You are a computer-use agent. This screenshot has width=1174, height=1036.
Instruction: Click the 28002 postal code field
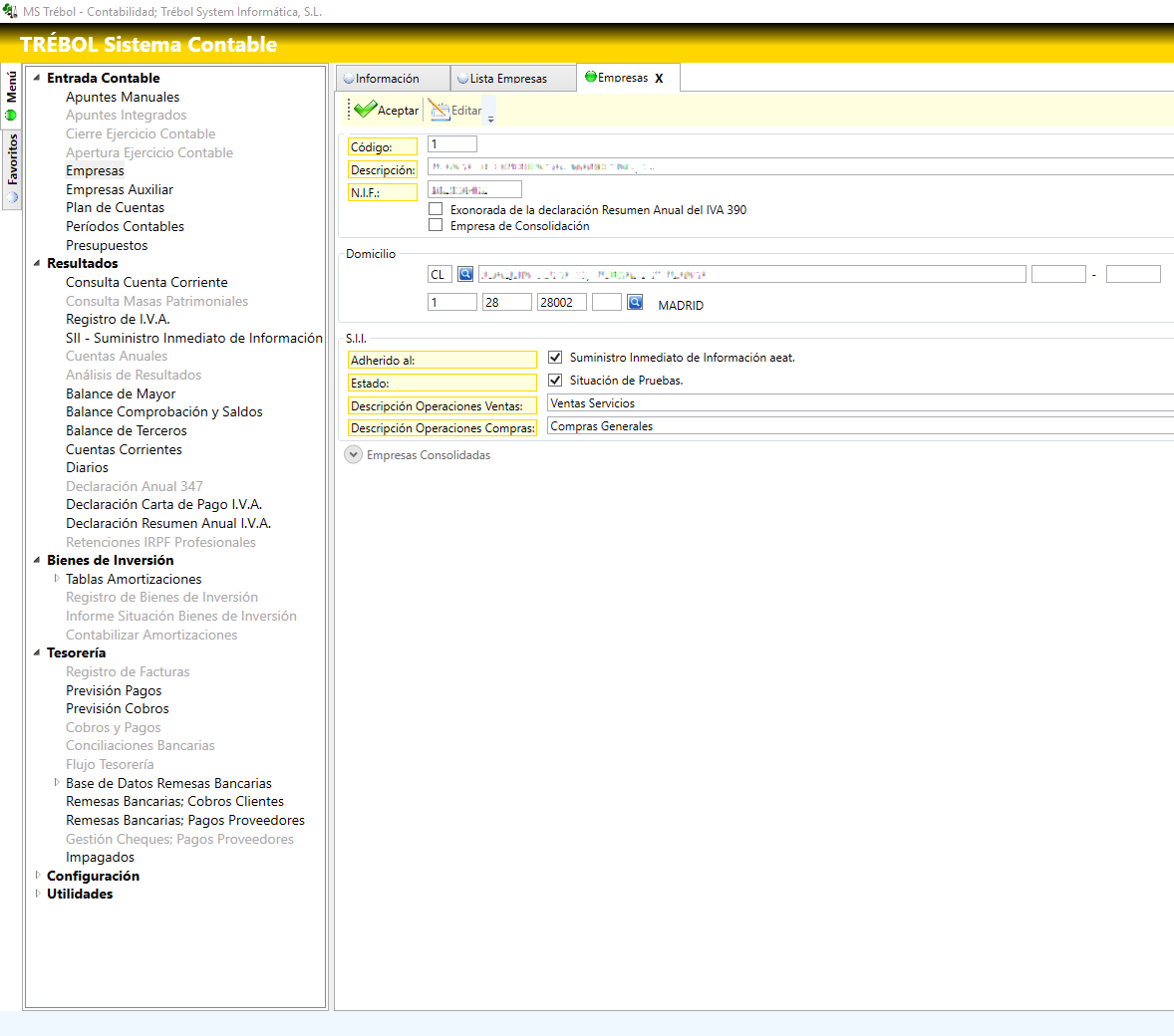tap(561, 302)
